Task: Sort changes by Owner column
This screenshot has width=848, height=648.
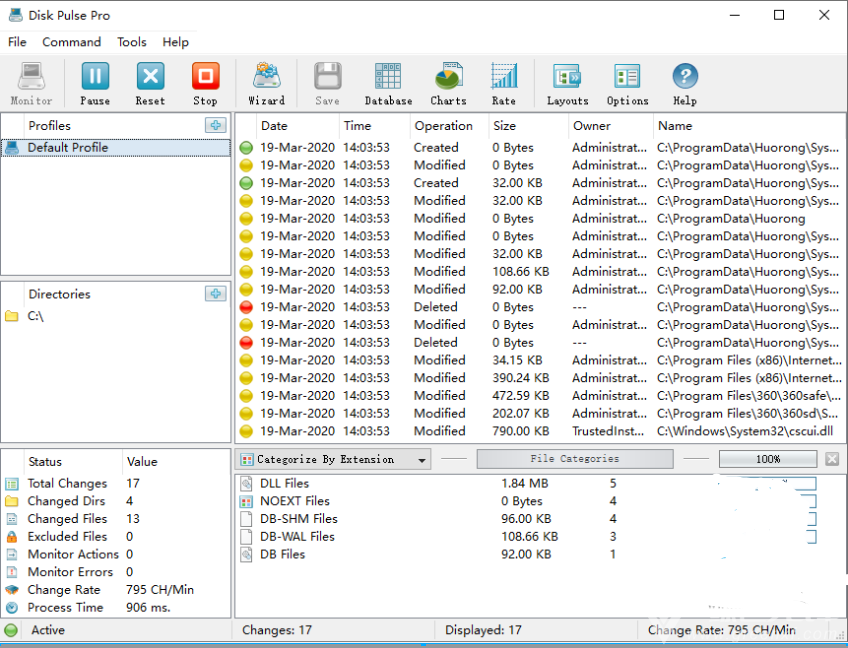Action: 611,125
